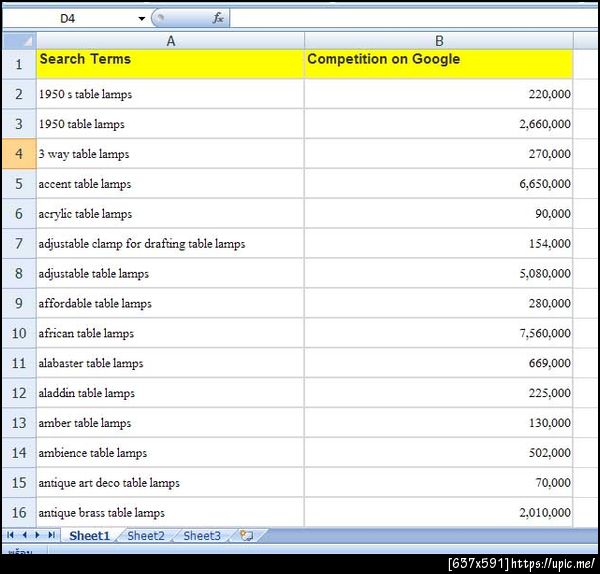The width and height of the screenshot is (600, 574).
Task: Click the Insert Worksheet icon
Action: (x=246, y=535)
